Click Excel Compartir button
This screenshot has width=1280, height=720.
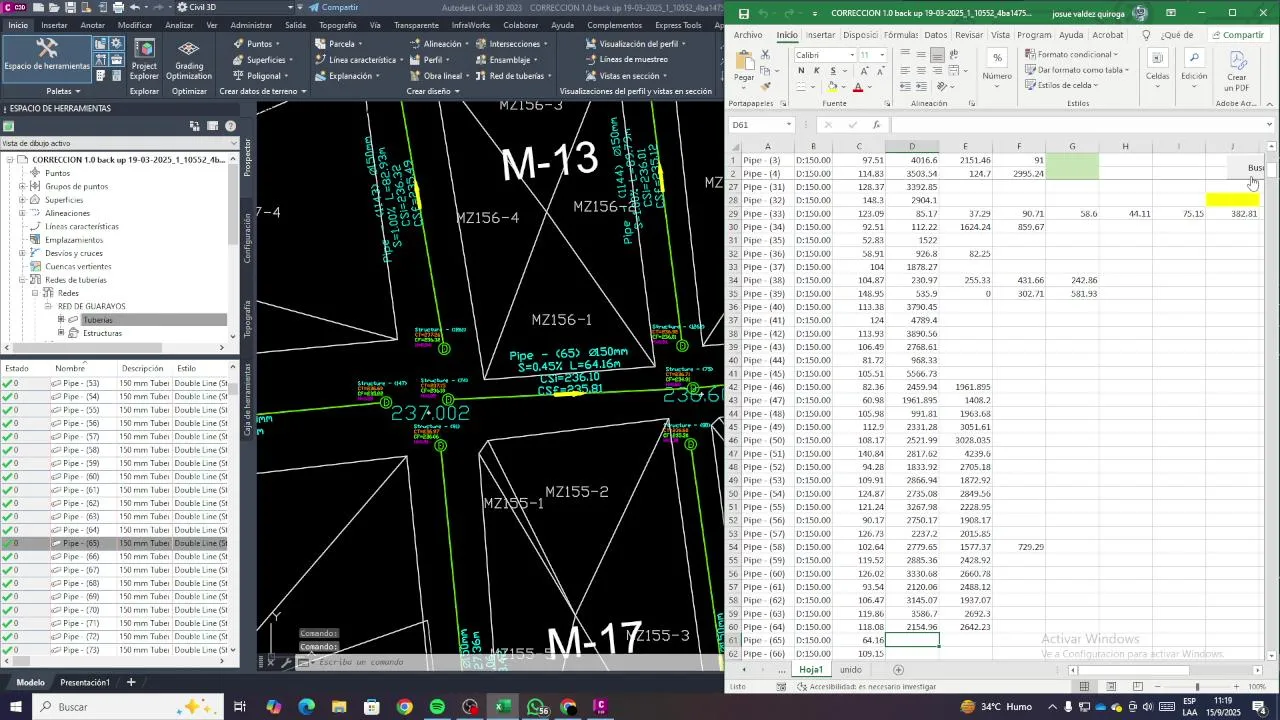click(x=1237, y=35)
